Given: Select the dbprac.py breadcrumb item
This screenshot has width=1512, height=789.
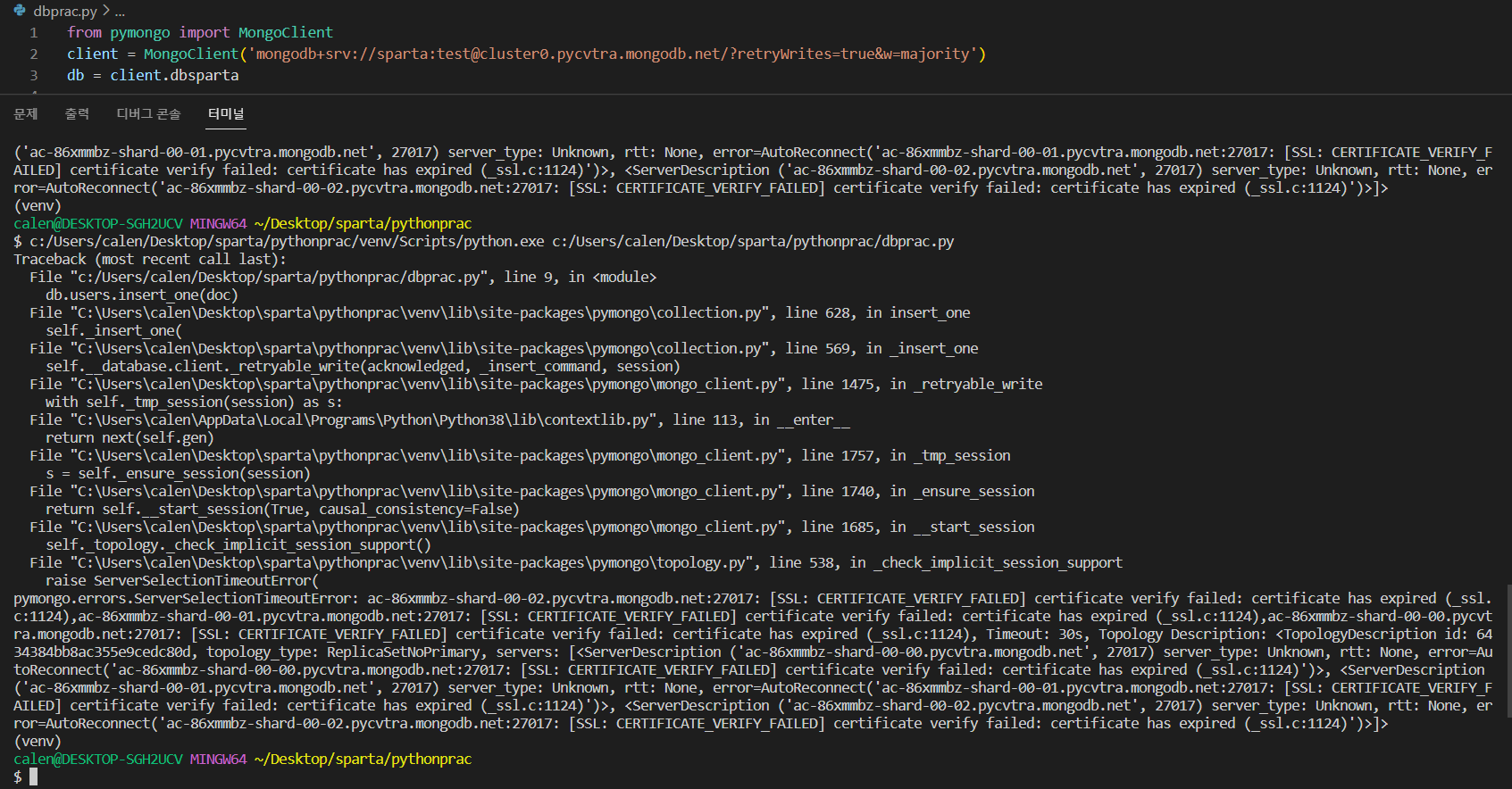Looking at the screenshot, I should pos(65,12).
